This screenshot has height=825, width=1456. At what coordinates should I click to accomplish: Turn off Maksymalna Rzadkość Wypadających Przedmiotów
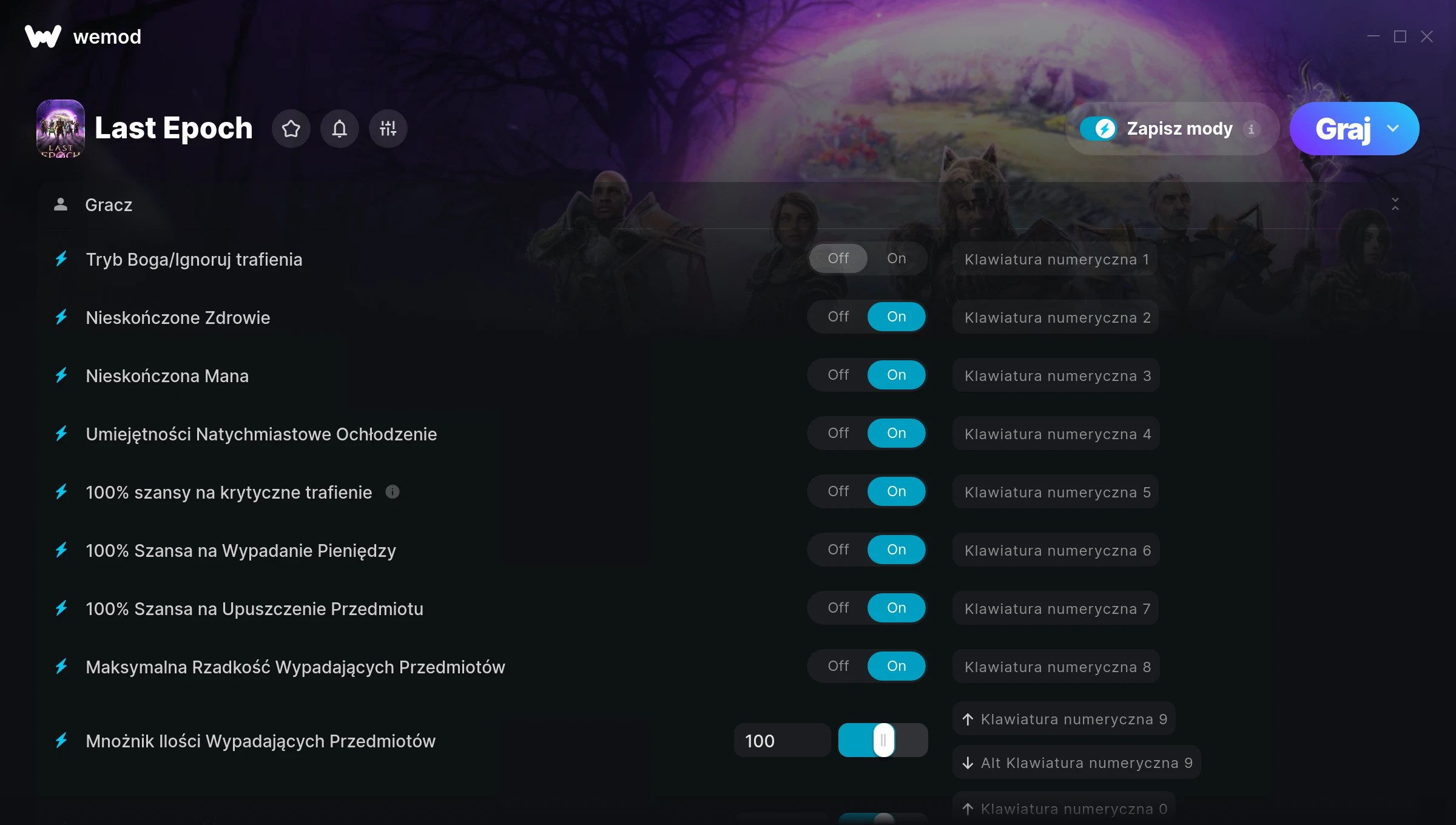click(x=838, y=666)
